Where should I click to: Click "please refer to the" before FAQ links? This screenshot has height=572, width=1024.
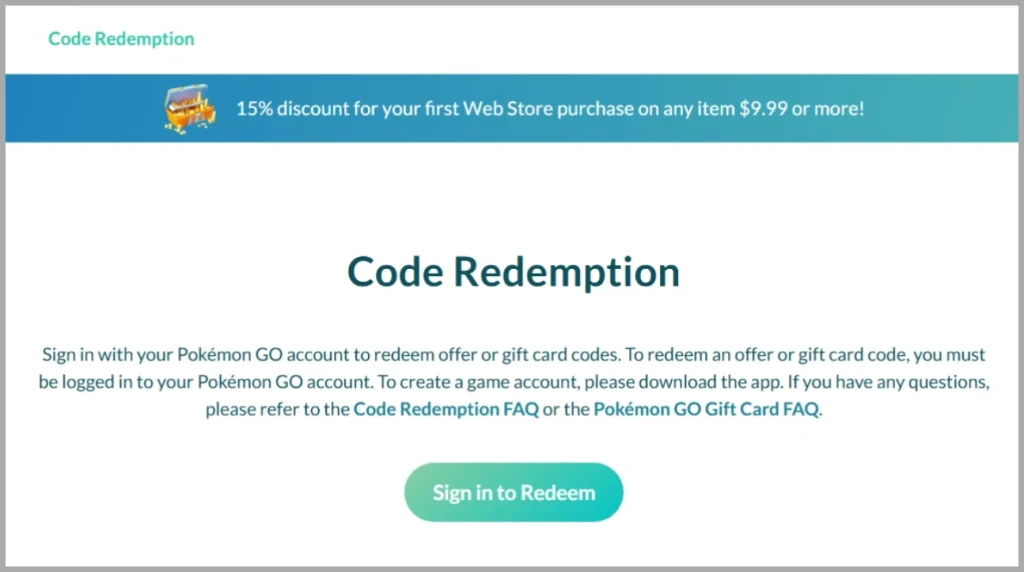coord(277,409)
